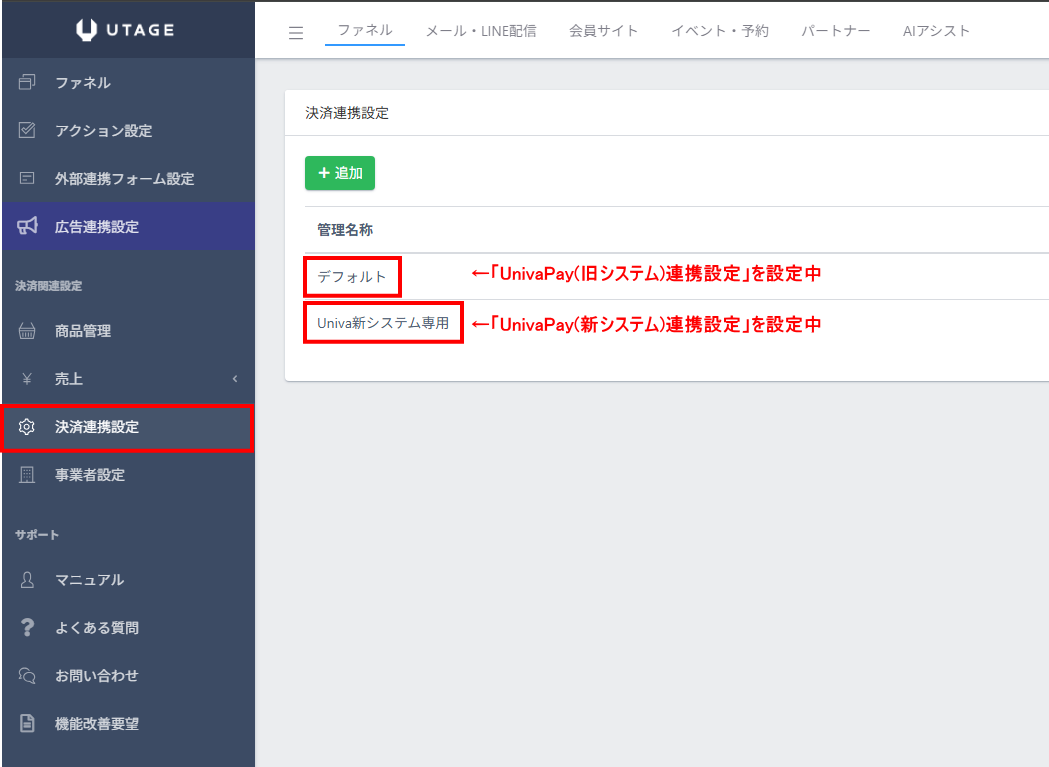Click the funnel icon in sidebar
1049x767 pixels.
pyautogui.click(x=27, y=83)
